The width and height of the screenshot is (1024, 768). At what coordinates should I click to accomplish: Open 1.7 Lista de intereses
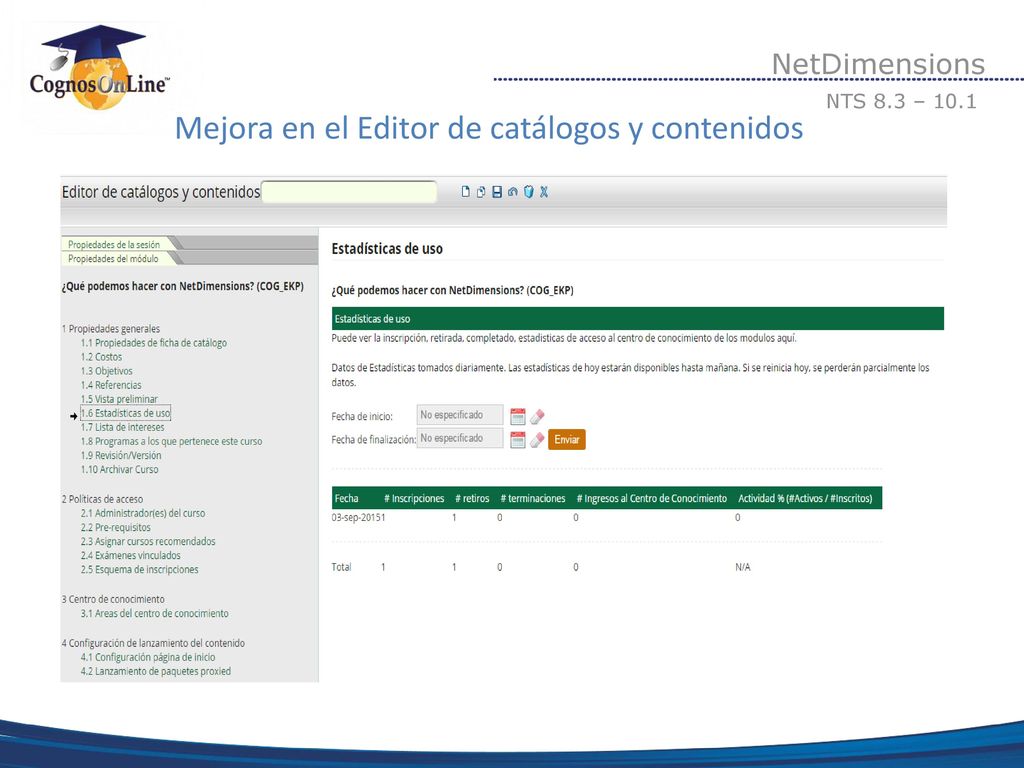[123, 427]
